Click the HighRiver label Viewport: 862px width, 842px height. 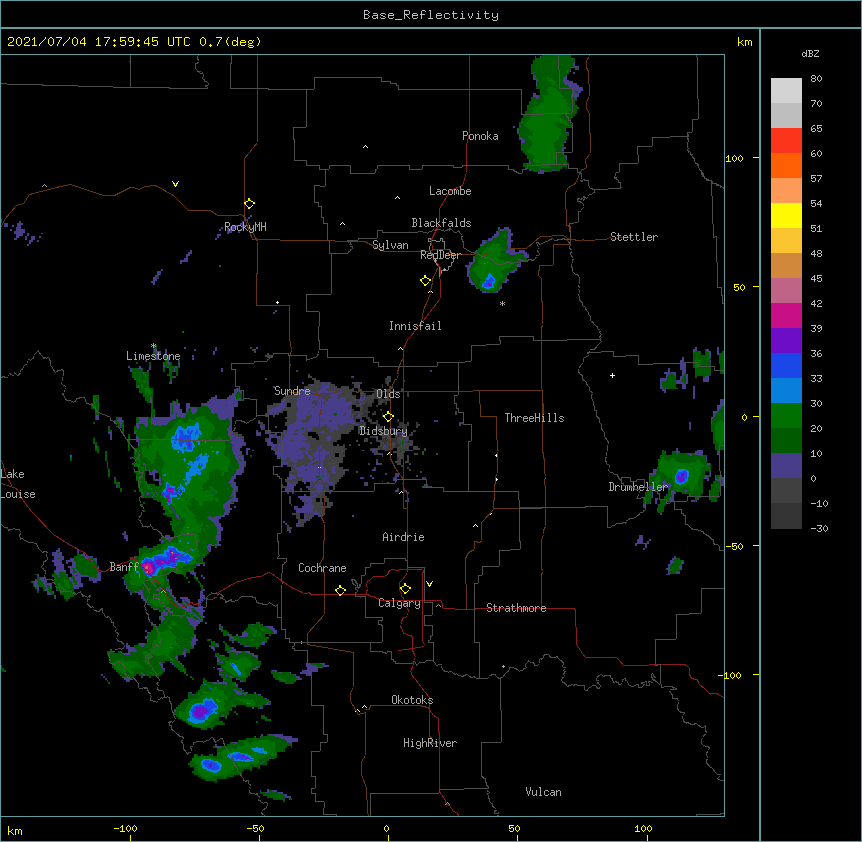coord(430,743)
